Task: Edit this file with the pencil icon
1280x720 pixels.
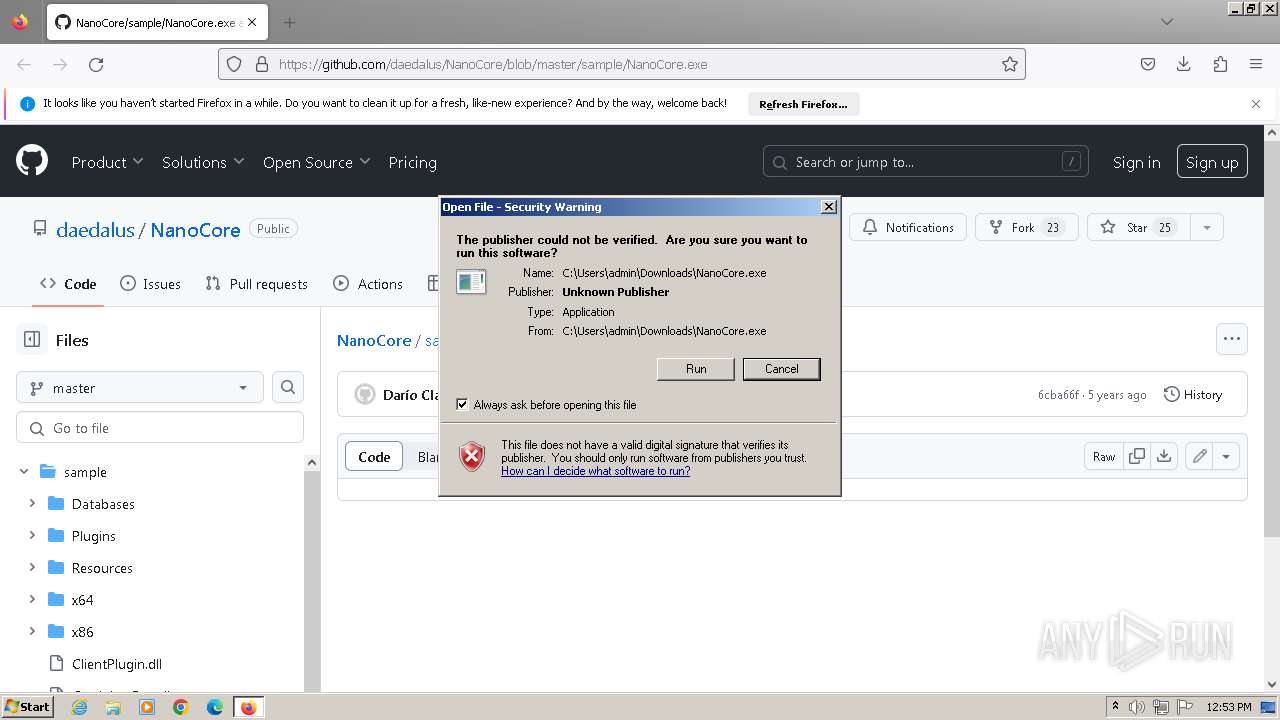Action: pyautogui.click(x=1200, y=456)
